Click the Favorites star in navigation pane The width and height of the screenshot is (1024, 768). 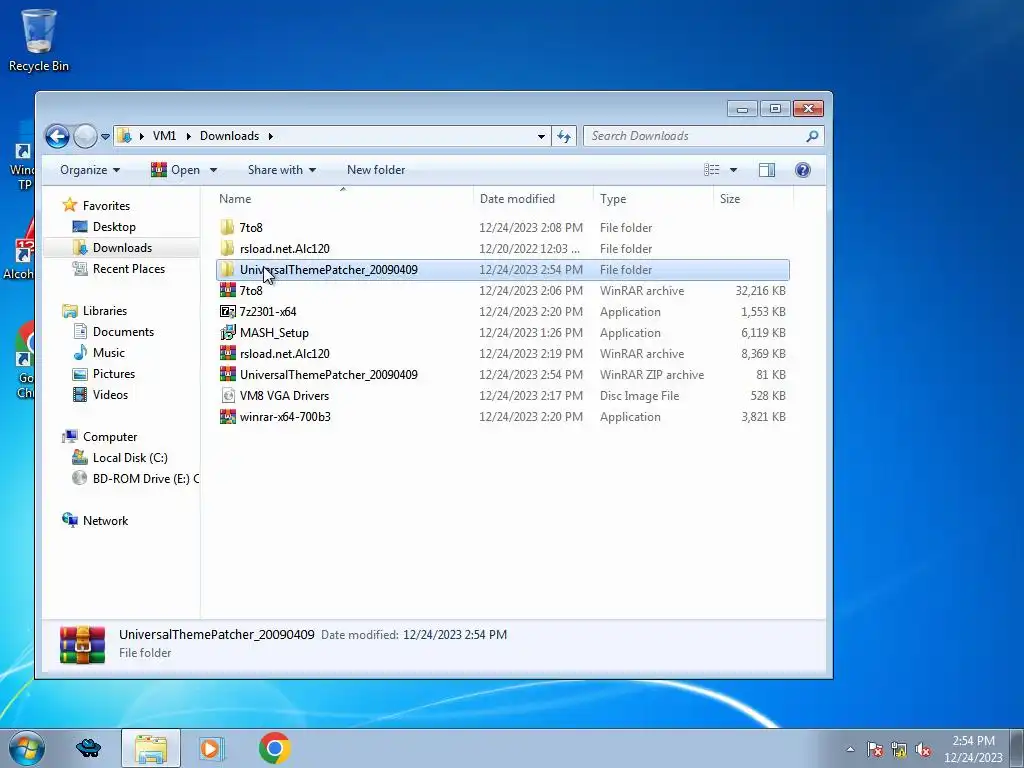point(69,205)
